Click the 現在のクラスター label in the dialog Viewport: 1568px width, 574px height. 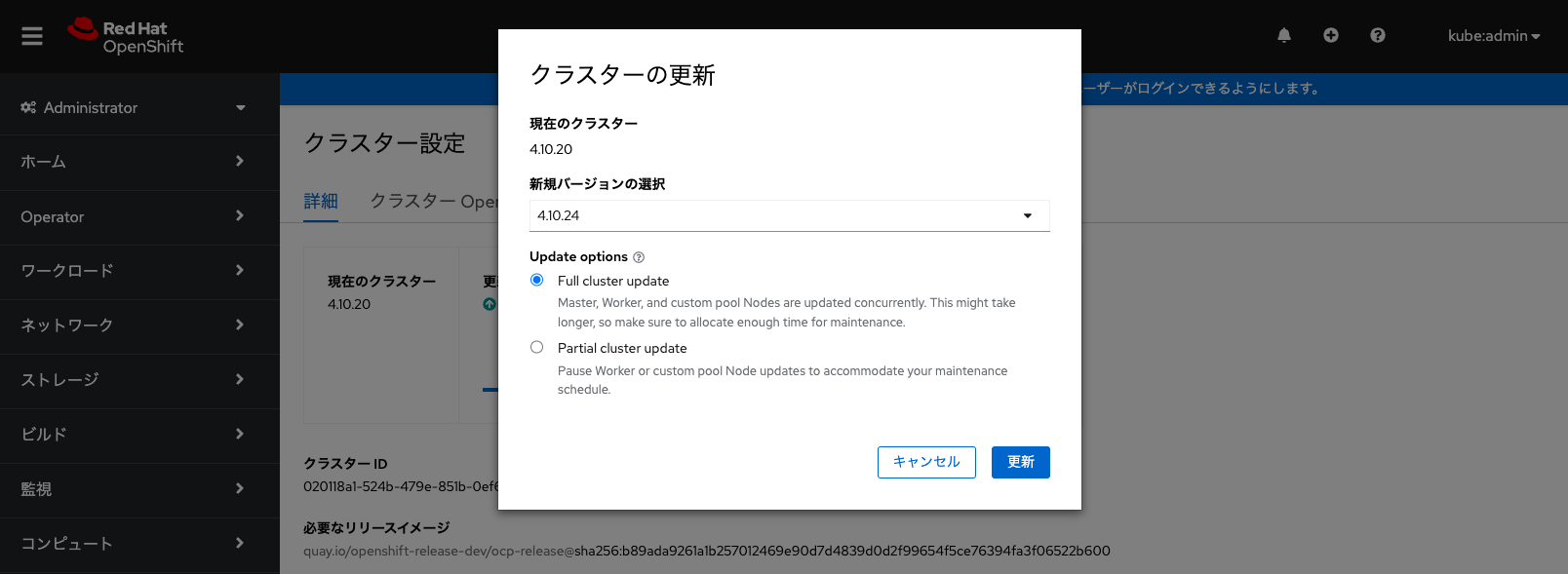584,124
